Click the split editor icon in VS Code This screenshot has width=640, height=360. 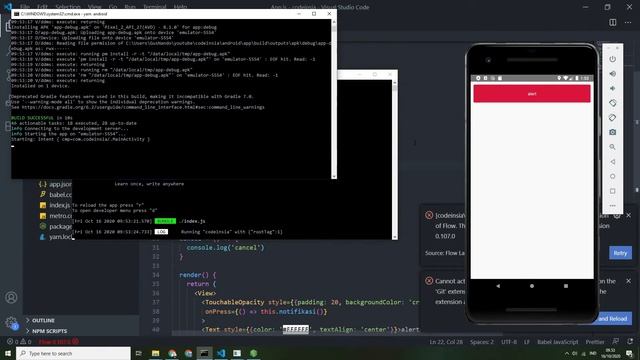click(612, 22)
